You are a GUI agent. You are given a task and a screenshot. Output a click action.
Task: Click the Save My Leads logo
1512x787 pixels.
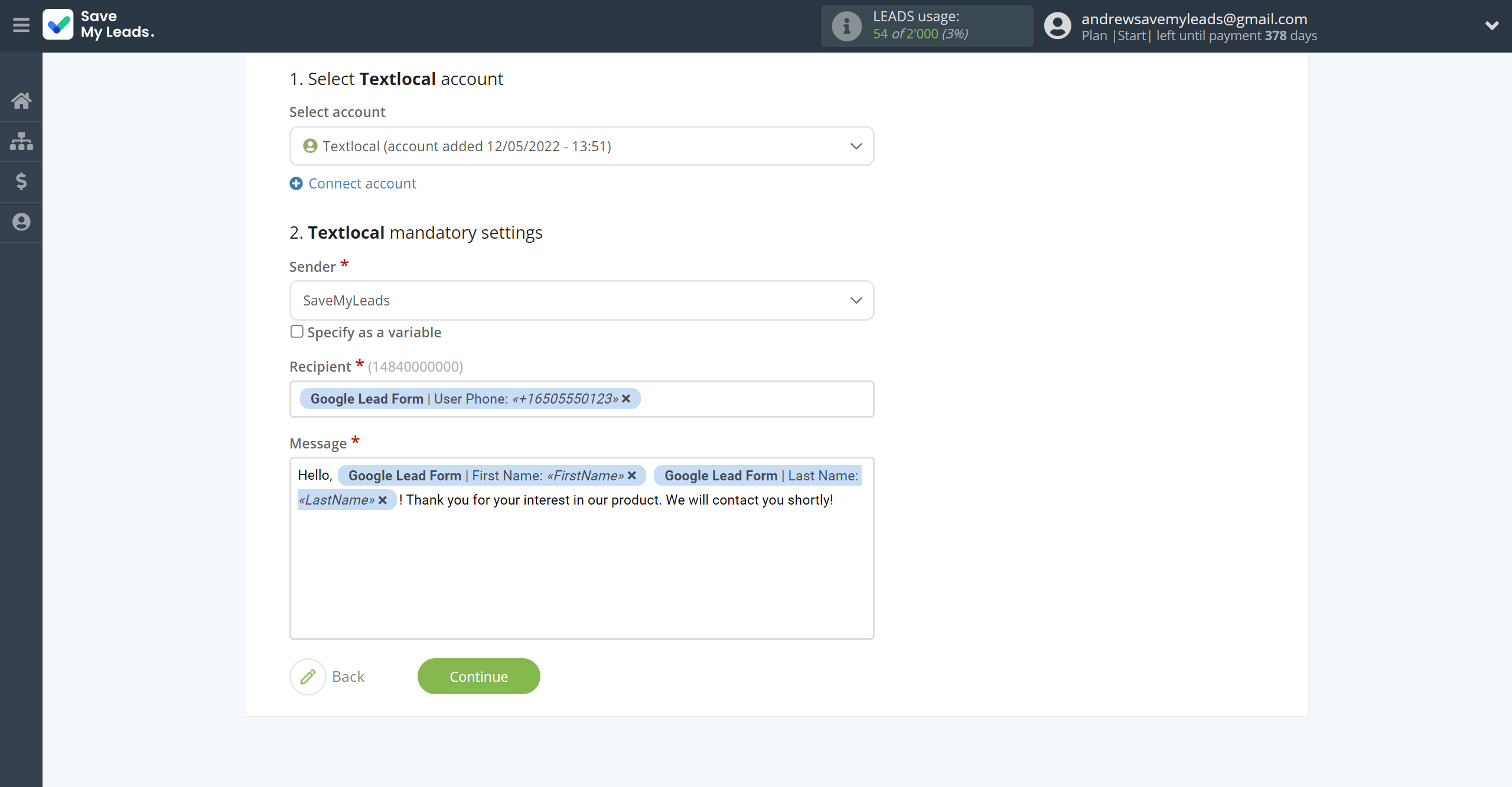(99, 25)
